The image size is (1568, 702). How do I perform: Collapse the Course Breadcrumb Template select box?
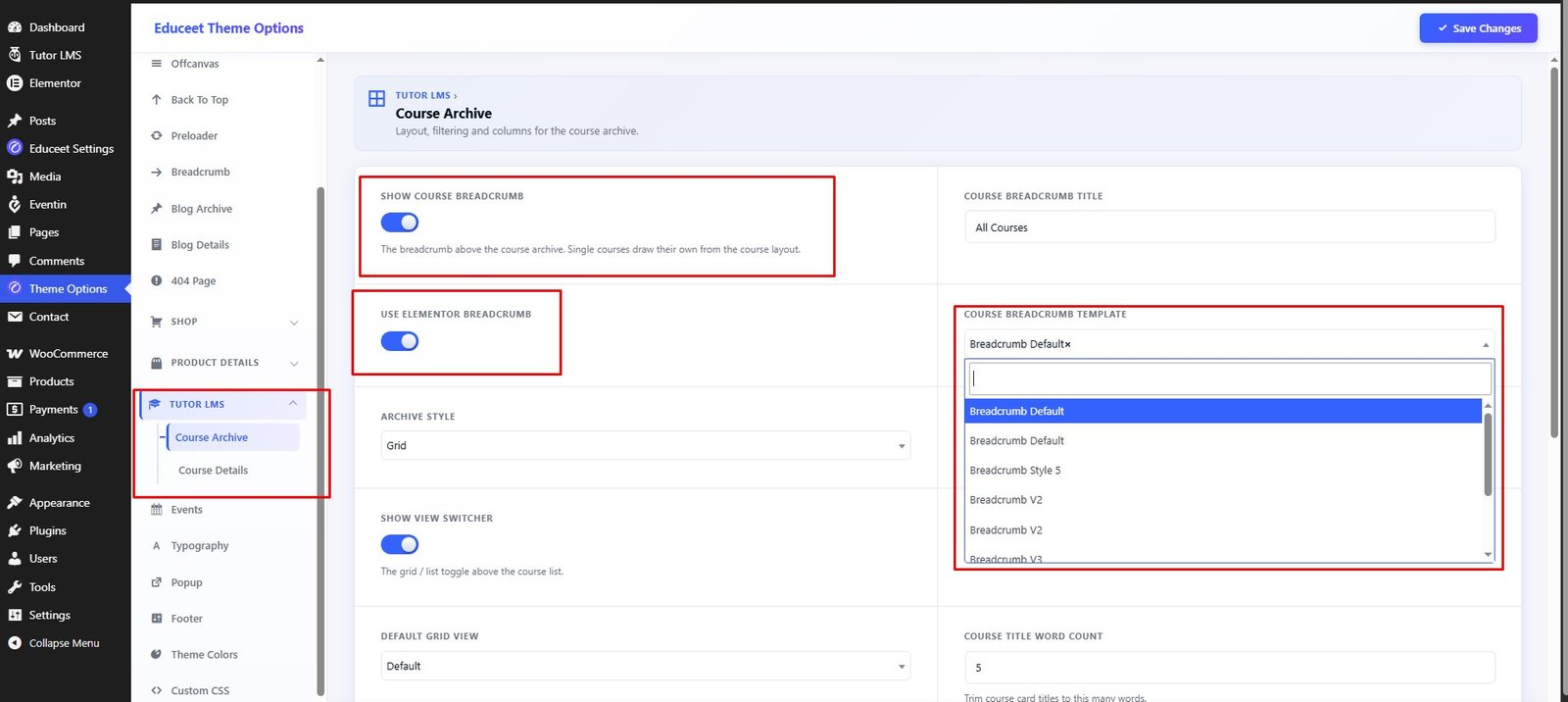coord(1230,344)
